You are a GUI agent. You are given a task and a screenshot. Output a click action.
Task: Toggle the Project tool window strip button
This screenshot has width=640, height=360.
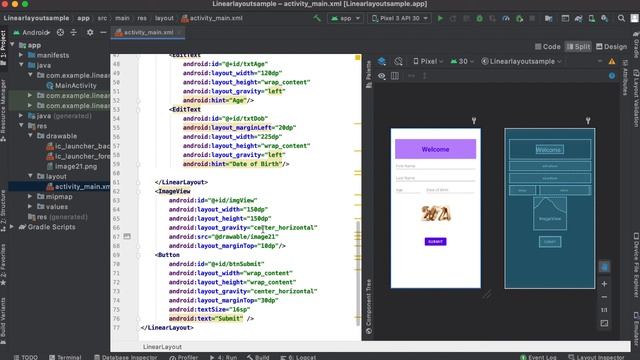(x=3, y=48)
